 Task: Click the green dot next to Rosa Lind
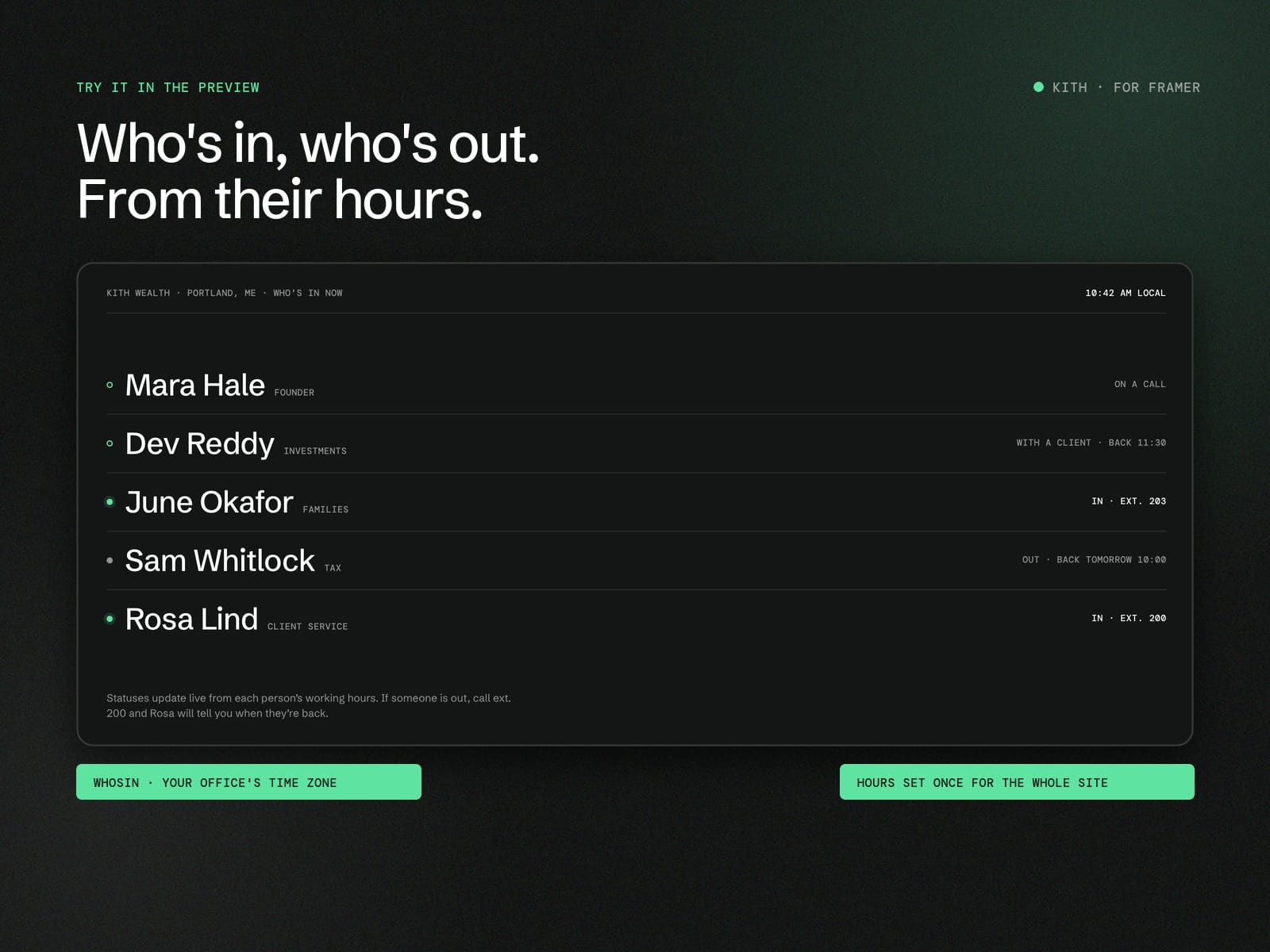110,619
